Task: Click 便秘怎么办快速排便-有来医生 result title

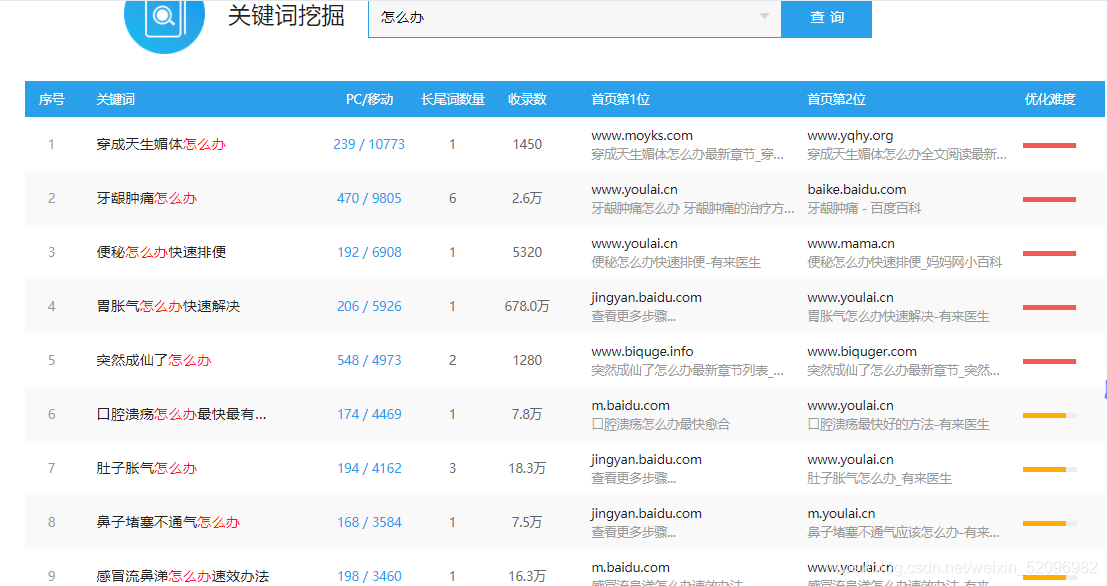Action: point(676,263)
